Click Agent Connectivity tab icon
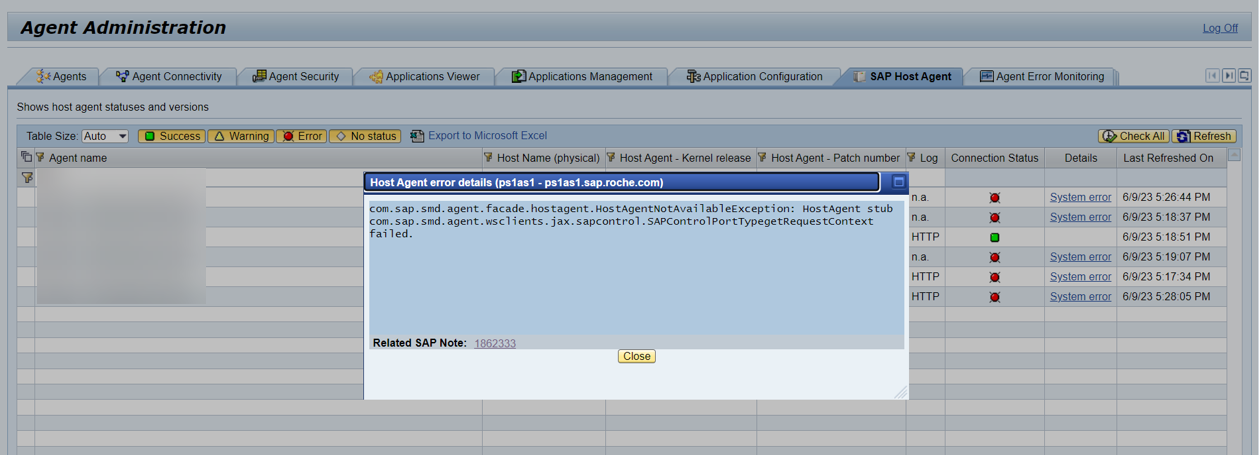Viewport: 1259px width, 455px height. click(122, 76)
